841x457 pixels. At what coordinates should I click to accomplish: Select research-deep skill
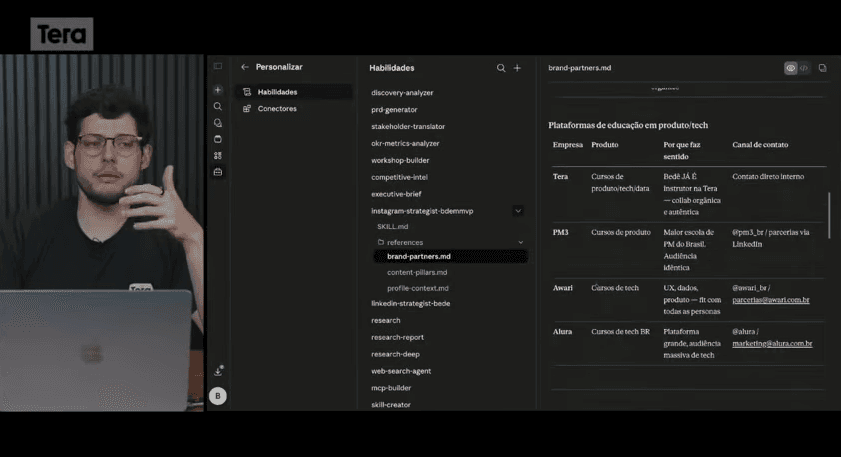395,354
